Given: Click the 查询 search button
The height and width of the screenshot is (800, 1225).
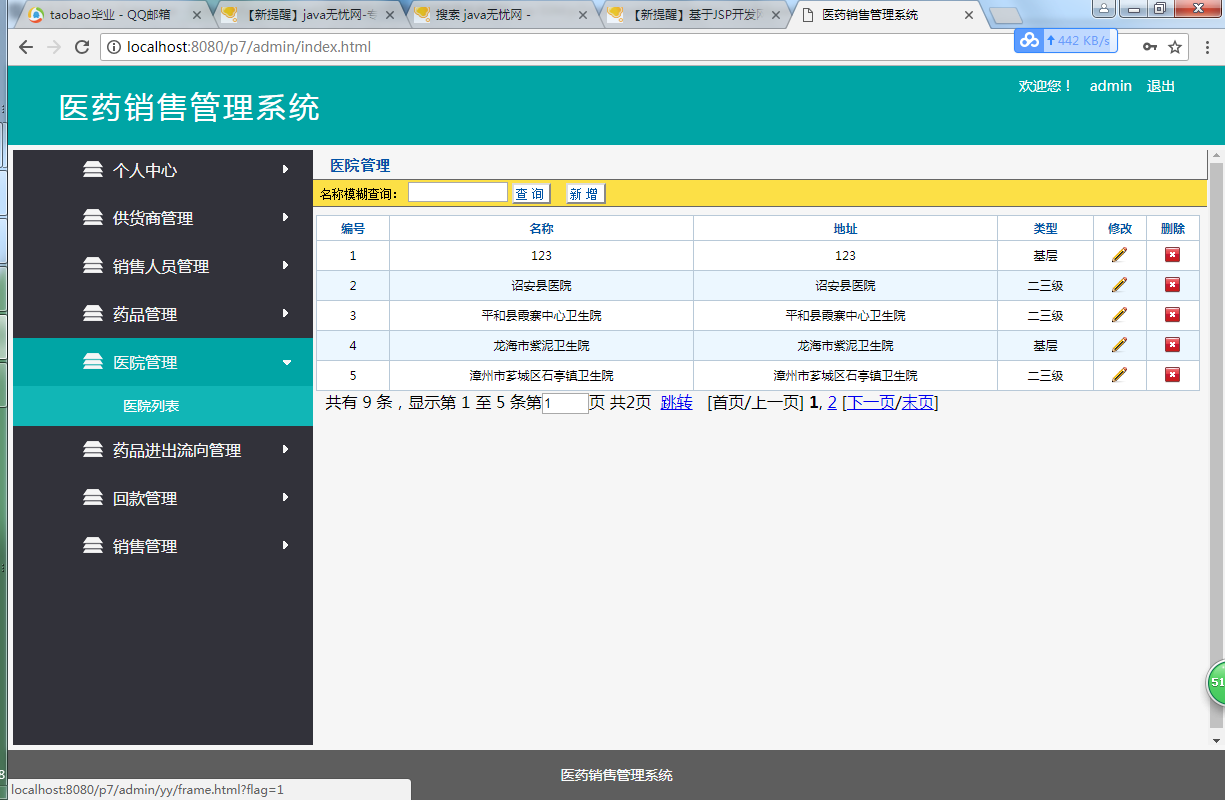Looking at the screenshot, I should point(531,194).
